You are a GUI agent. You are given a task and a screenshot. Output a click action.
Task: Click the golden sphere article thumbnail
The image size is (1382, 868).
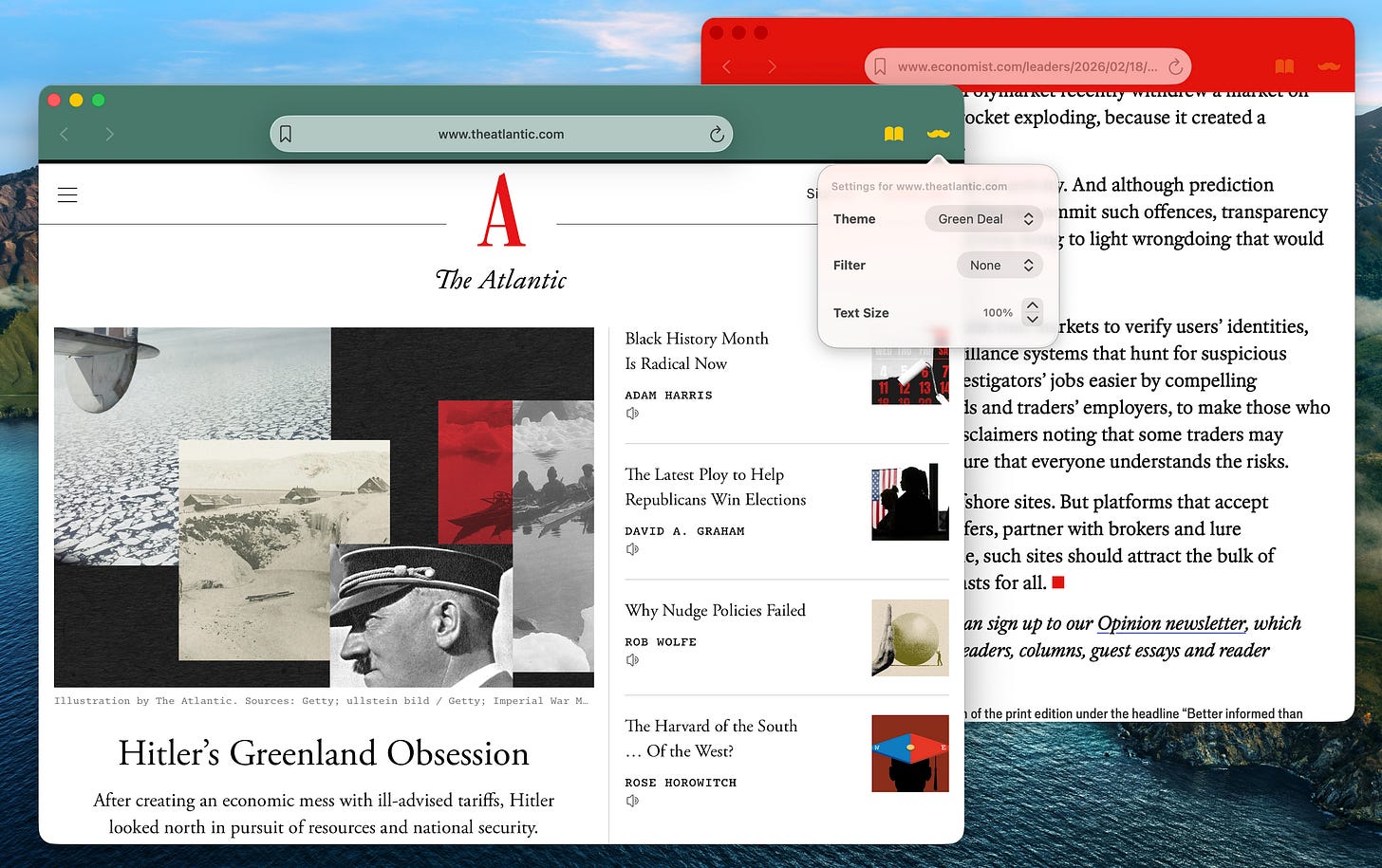coord(910,637)
